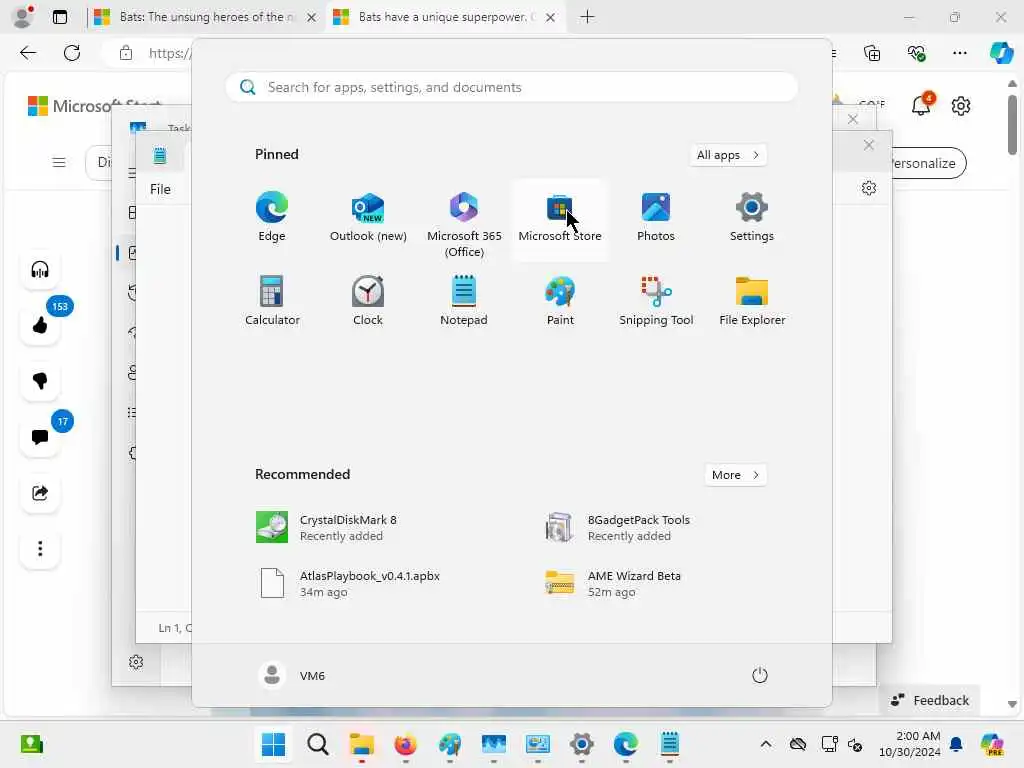The height and width of the screenshot is (768, 1024).
Task: Open File Explorer on the taskbar
Action: (x=361, y=744)
